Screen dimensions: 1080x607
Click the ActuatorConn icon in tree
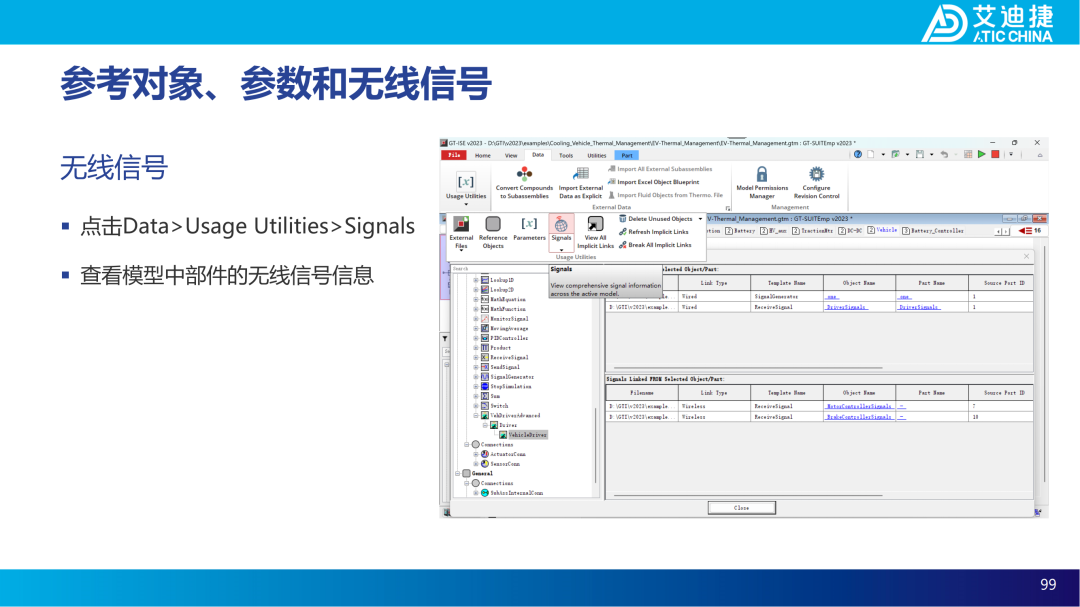(x=485, y=454)
